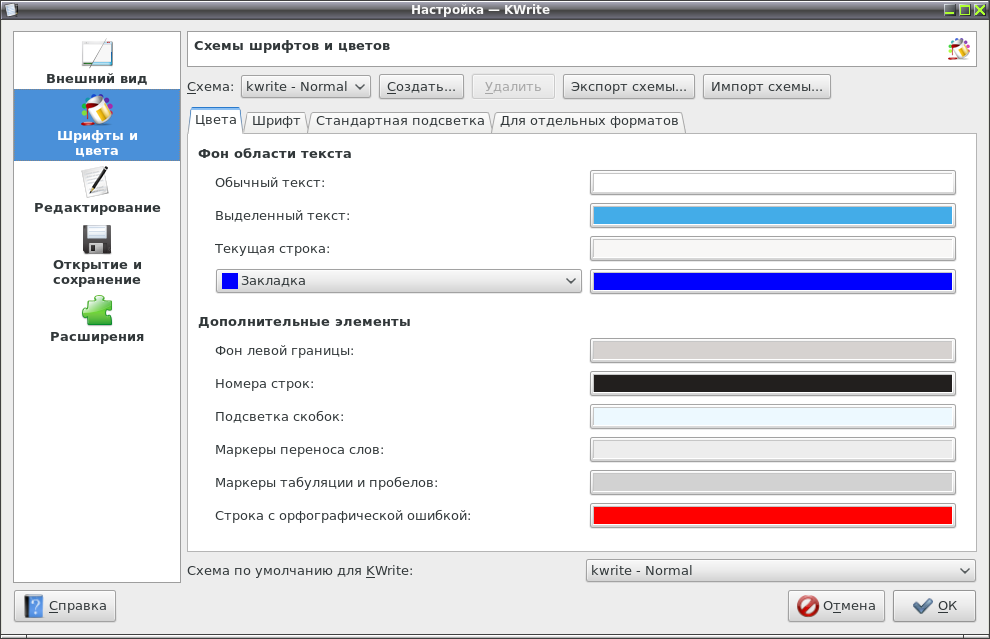Viewport: 990px width, 639px height.
Task: Click the KWrite window menu icon in title bar
Action: point(11,9)
